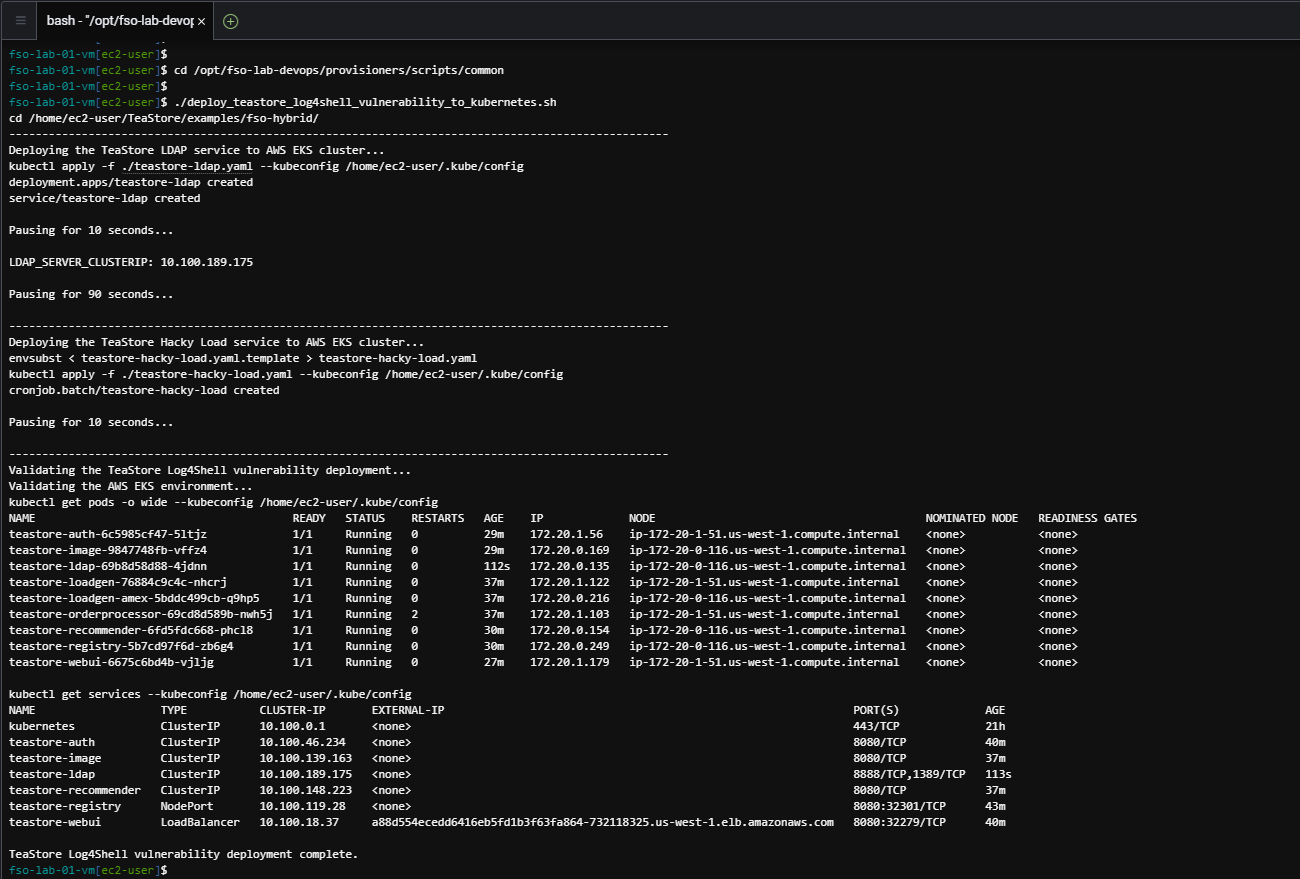The width and height of the screenshot is (1300, 879).
Task: Click the 'kubectl get services' command line
Action: (x=210, y=694)
